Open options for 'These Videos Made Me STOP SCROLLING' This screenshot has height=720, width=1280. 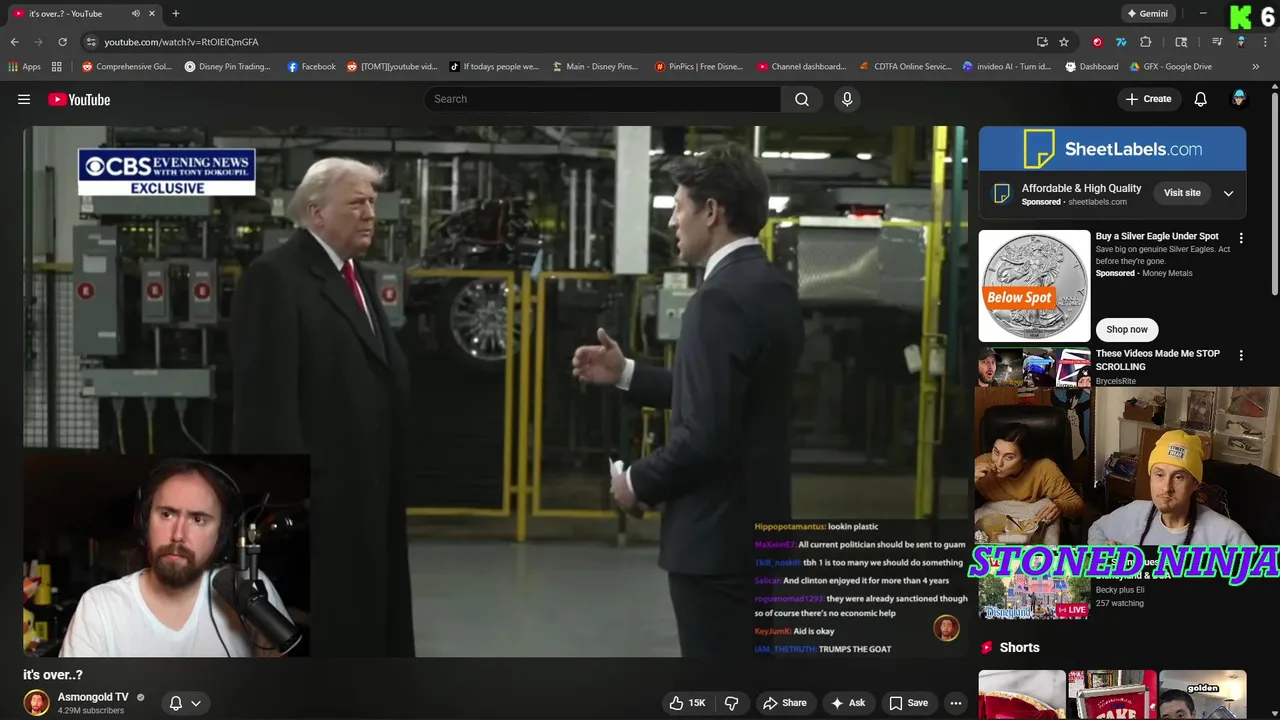coord(1241,356)
